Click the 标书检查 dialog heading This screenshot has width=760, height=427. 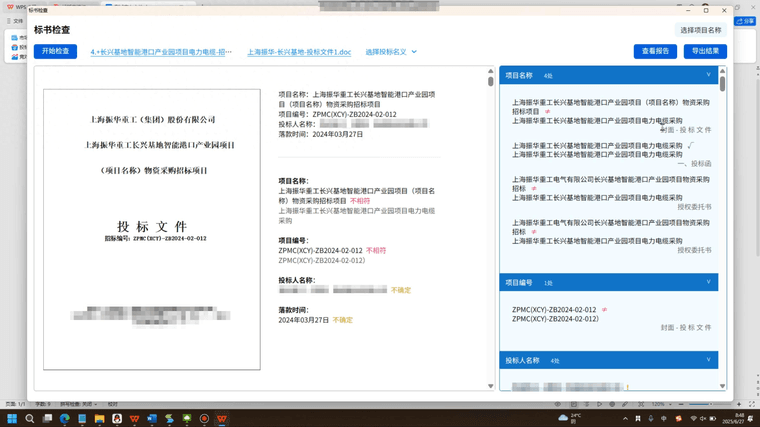[x=52, y=30]
